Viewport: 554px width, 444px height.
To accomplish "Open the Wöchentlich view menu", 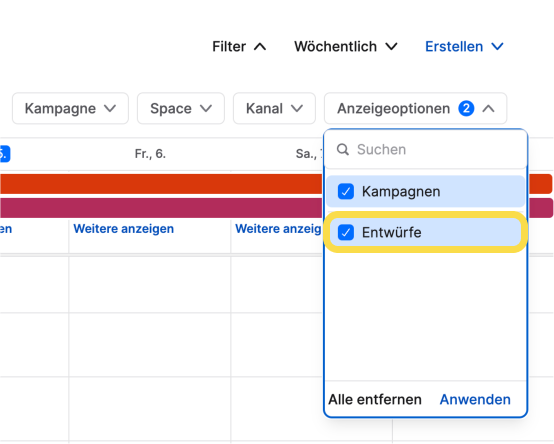I will (x=346, y=47).
